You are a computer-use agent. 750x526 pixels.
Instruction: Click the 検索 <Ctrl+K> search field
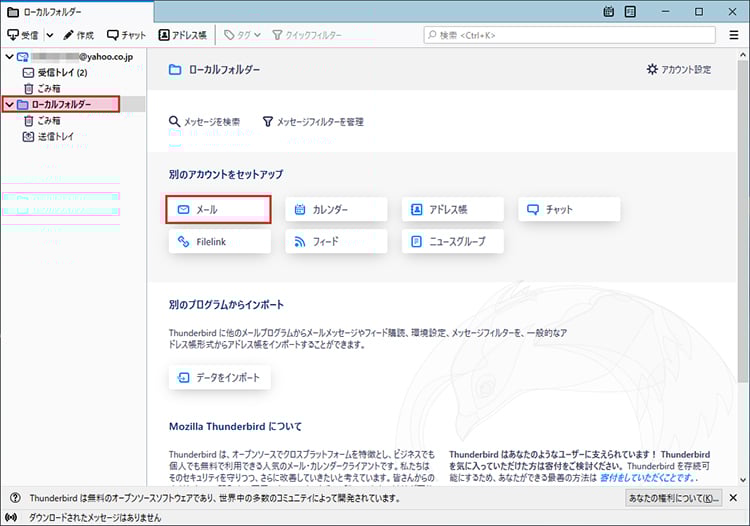(569, 35)
